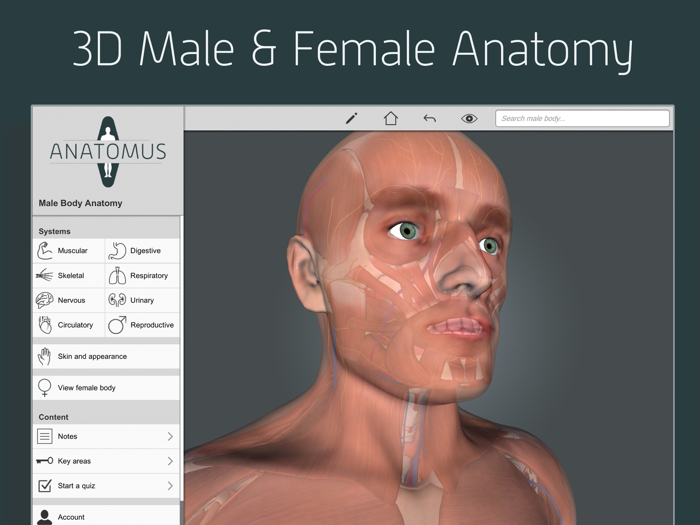Click the Search male body field
The image size is (700, 525).
[x=582, y=118]
